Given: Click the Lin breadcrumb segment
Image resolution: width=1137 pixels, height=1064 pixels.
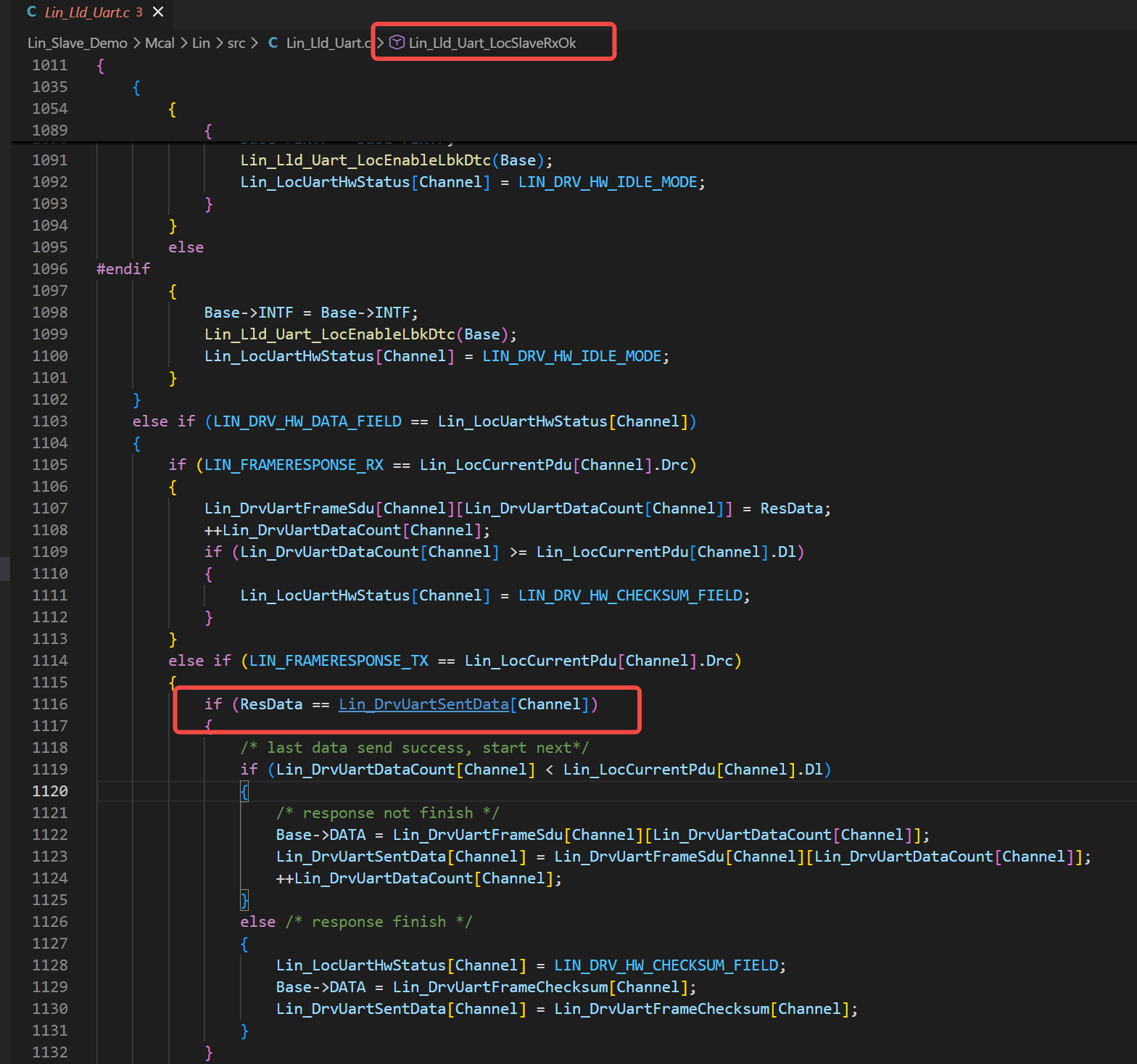Looking at the screenshot, I should point(201,43).
